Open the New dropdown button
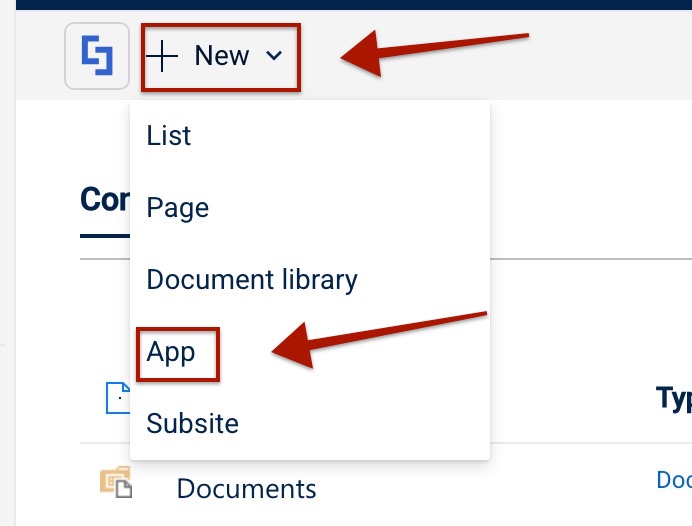The width and height of the screenshot is (692, 526). [x=221, y=57]
